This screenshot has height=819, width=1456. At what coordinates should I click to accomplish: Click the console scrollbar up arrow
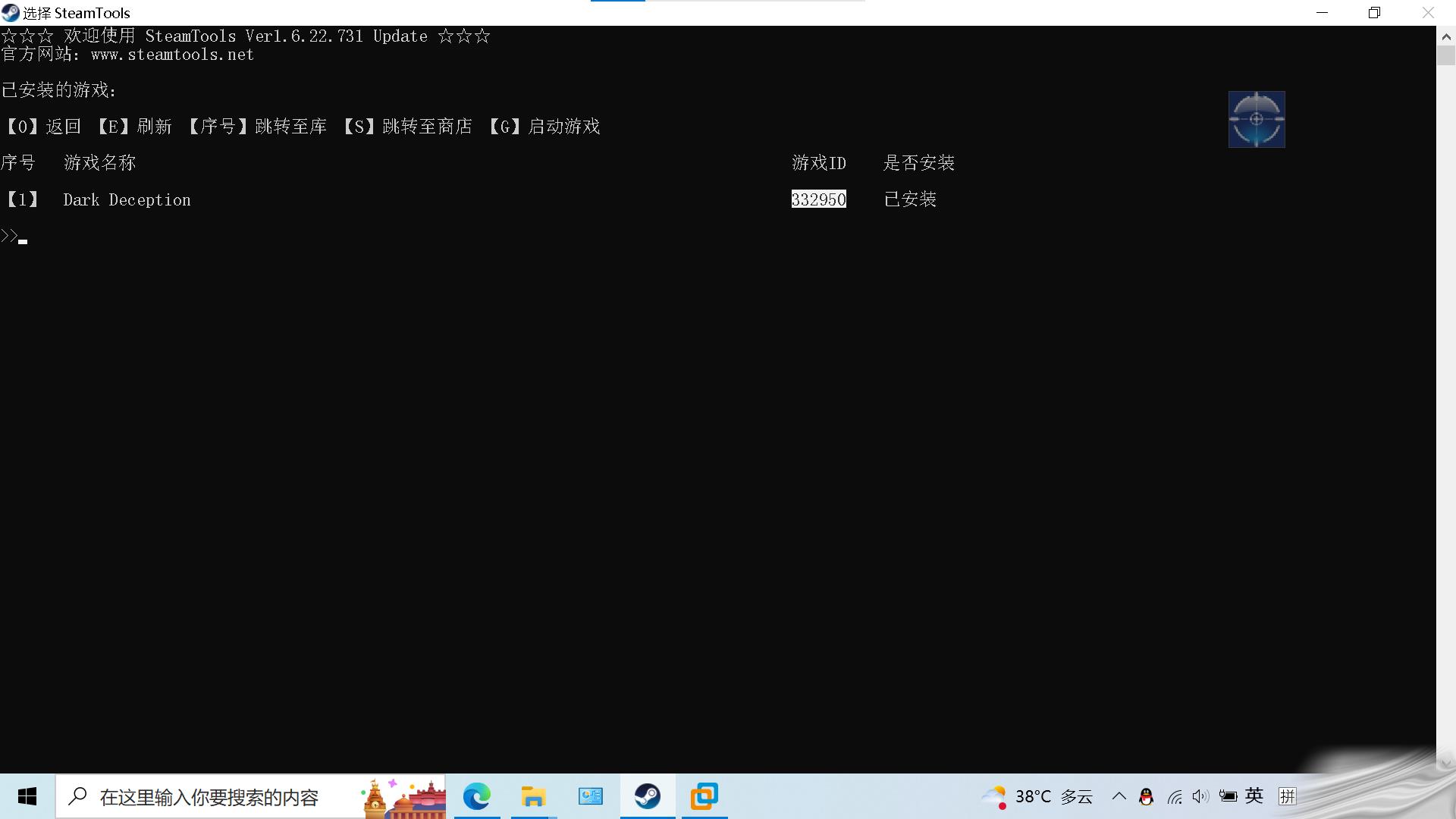[x=1445, y=36]
